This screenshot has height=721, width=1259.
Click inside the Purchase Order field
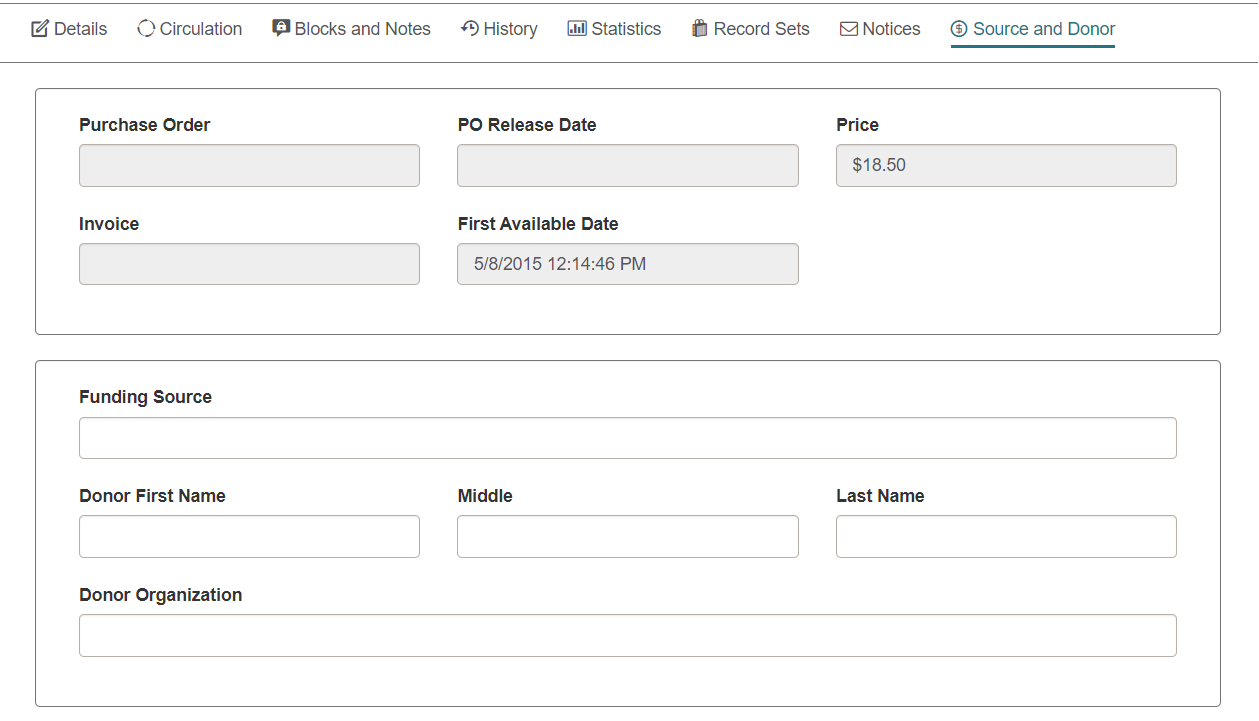248,165
